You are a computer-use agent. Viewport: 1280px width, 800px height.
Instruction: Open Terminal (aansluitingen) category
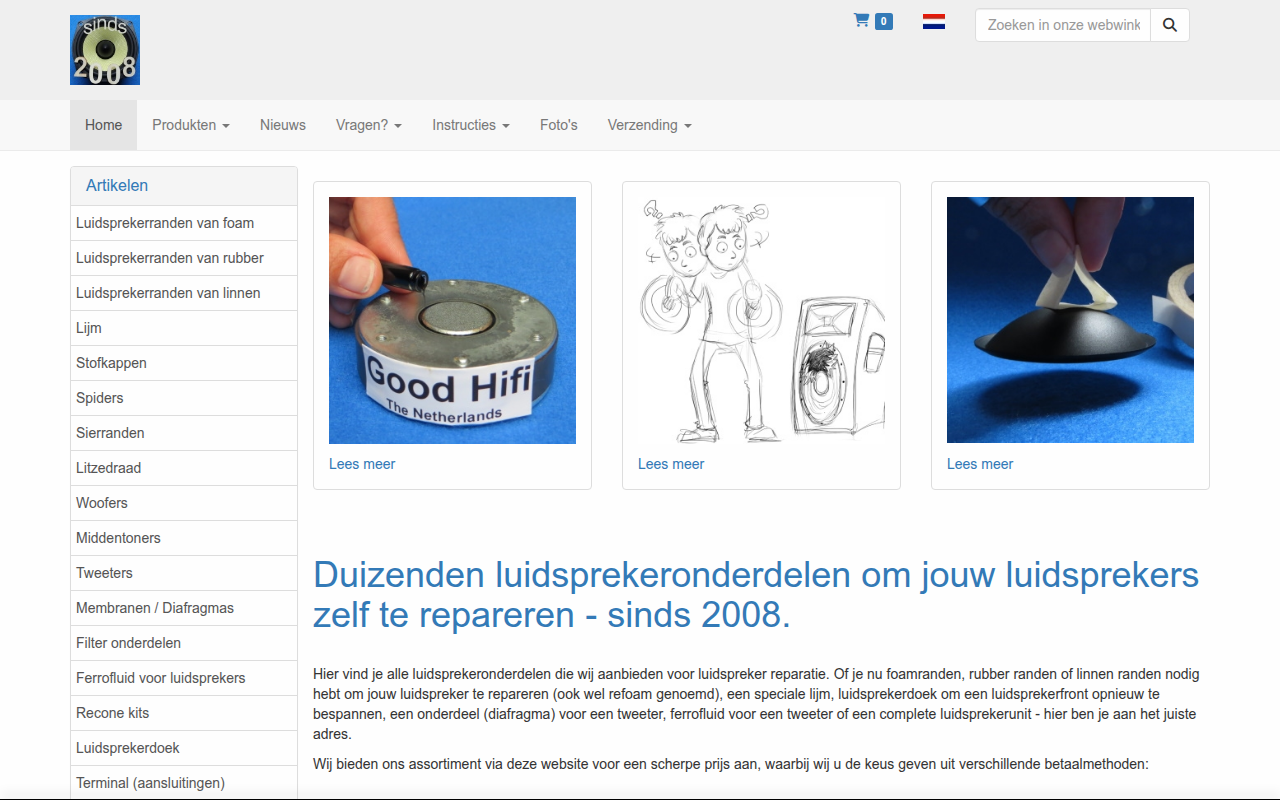[x=184, y=783]
